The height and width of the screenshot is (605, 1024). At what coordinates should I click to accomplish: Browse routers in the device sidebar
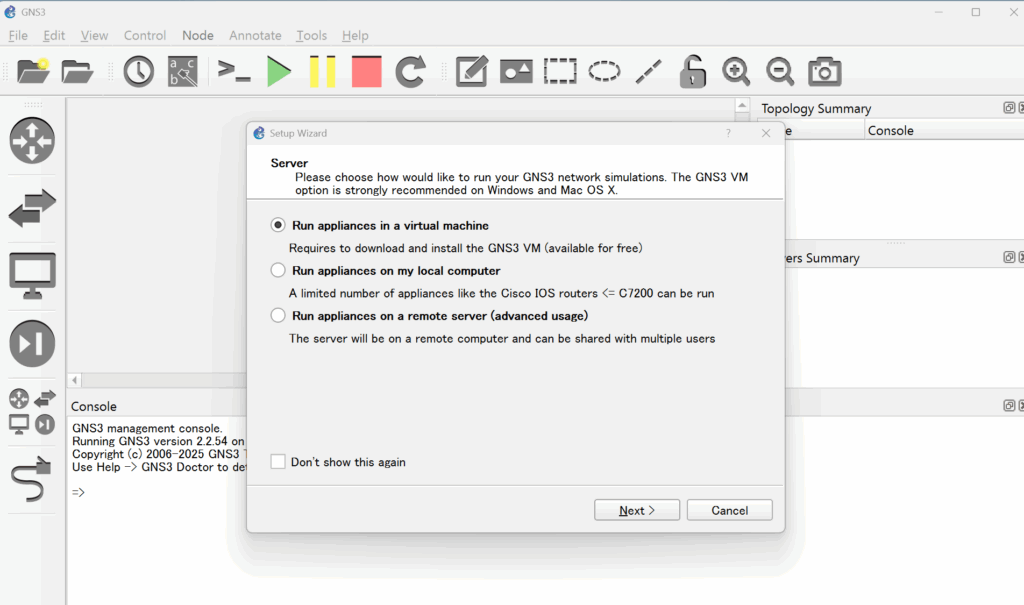32,140
